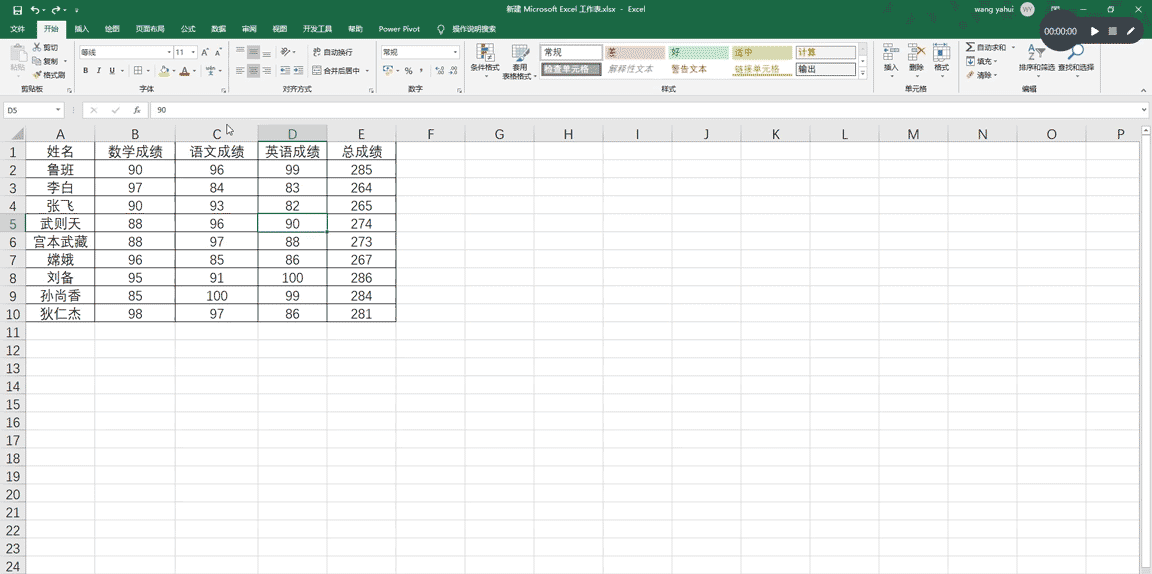Toggle bold formatting (B)
This screenshot has height=574, width=1152.
(x=85, y=71)
